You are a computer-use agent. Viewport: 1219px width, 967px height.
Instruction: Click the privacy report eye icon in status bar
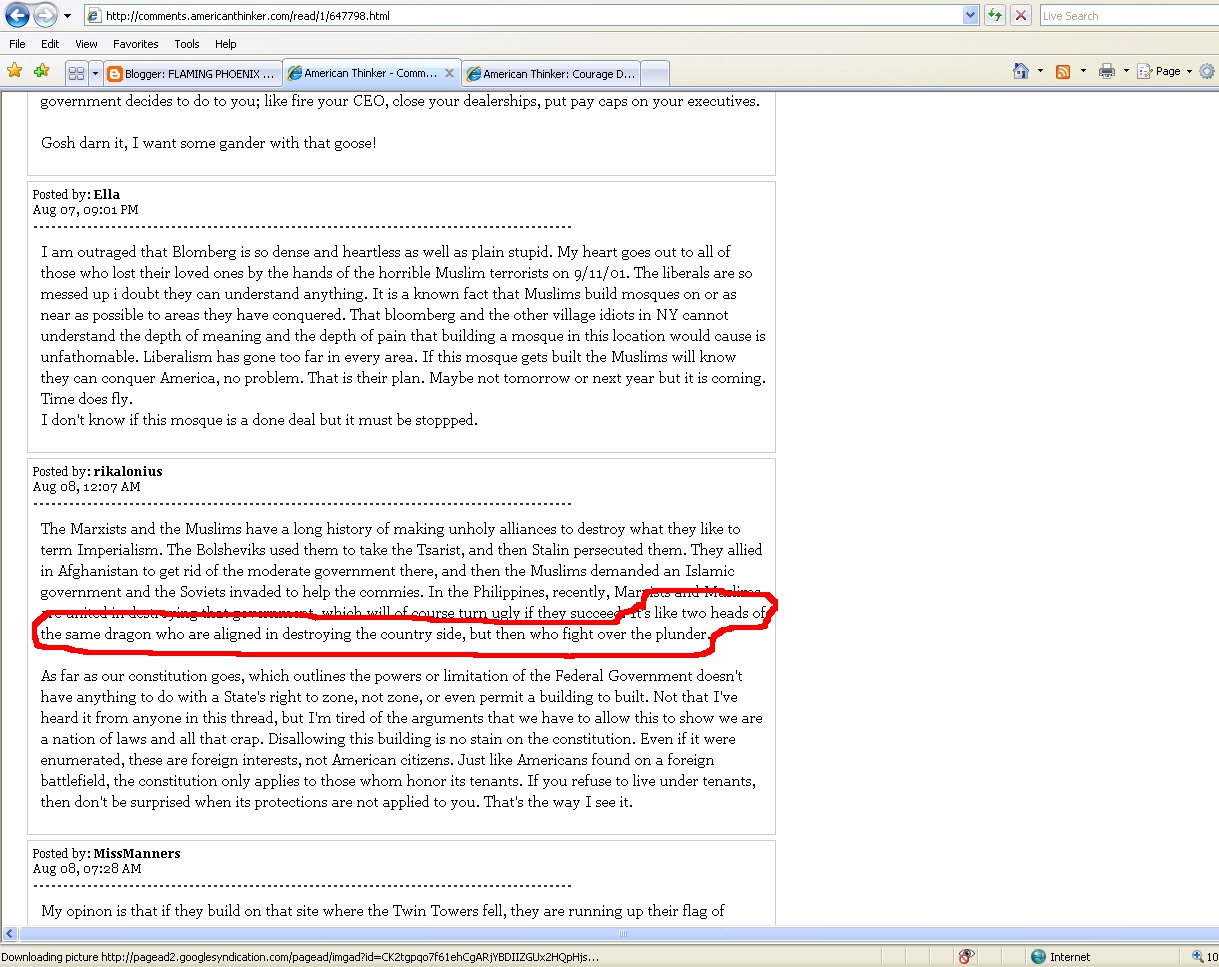966,956
